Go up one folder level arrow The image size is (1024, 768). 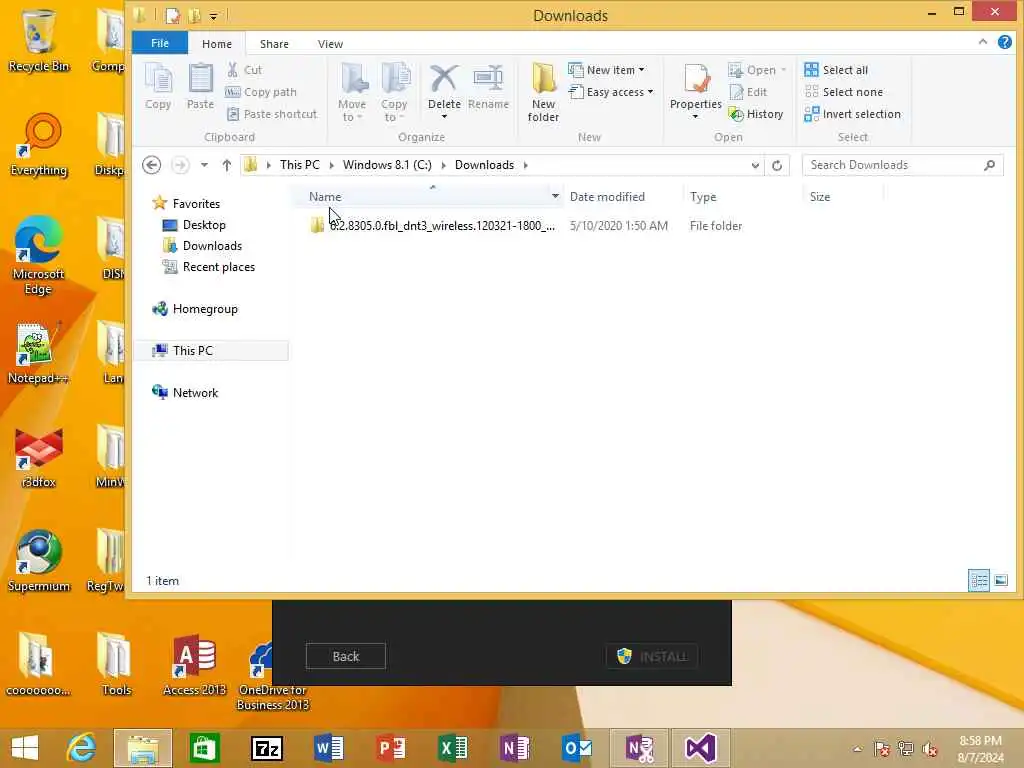click(x=227, y=165)
